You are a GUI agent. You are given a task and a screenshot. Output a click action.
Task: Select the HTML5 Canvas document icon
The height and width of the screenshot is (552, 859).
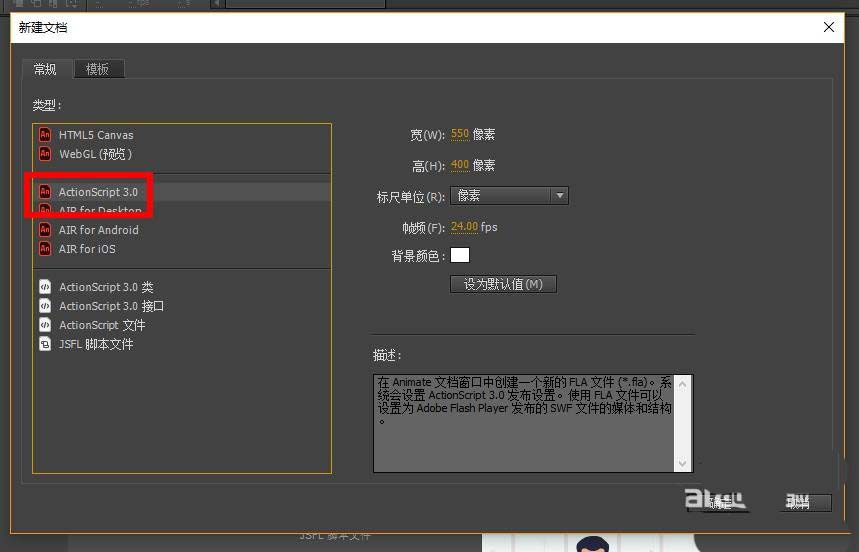pos(45,134)
